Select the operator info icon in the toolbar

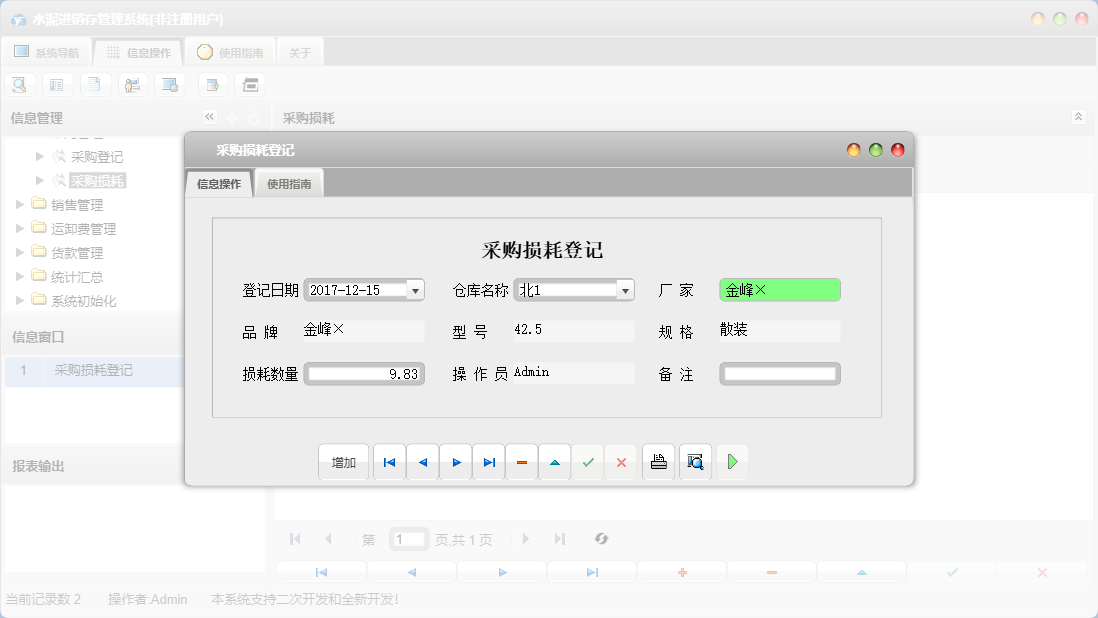[x=132, y=84]
